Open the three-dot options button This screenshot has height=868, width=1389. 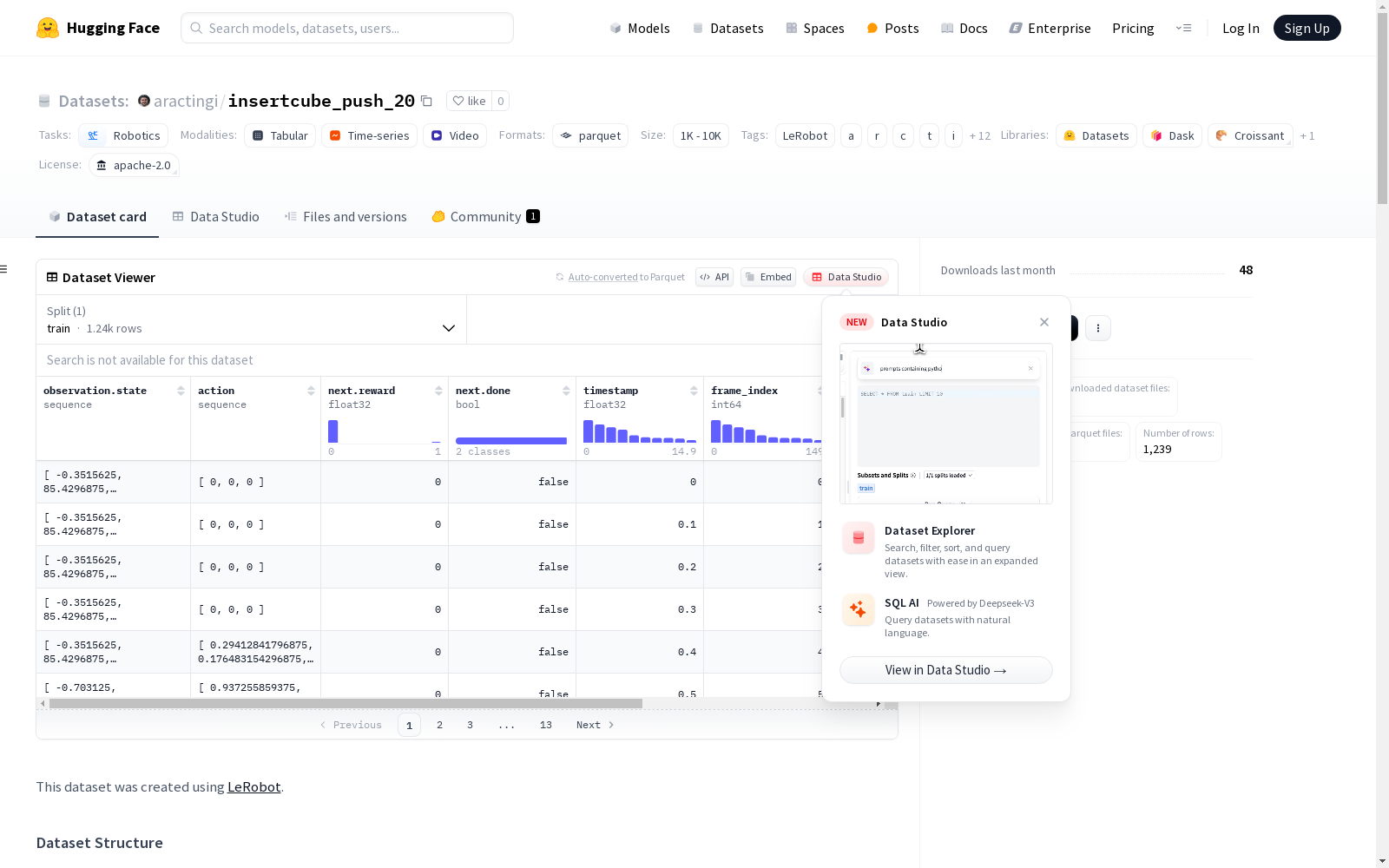(1098, 328)
